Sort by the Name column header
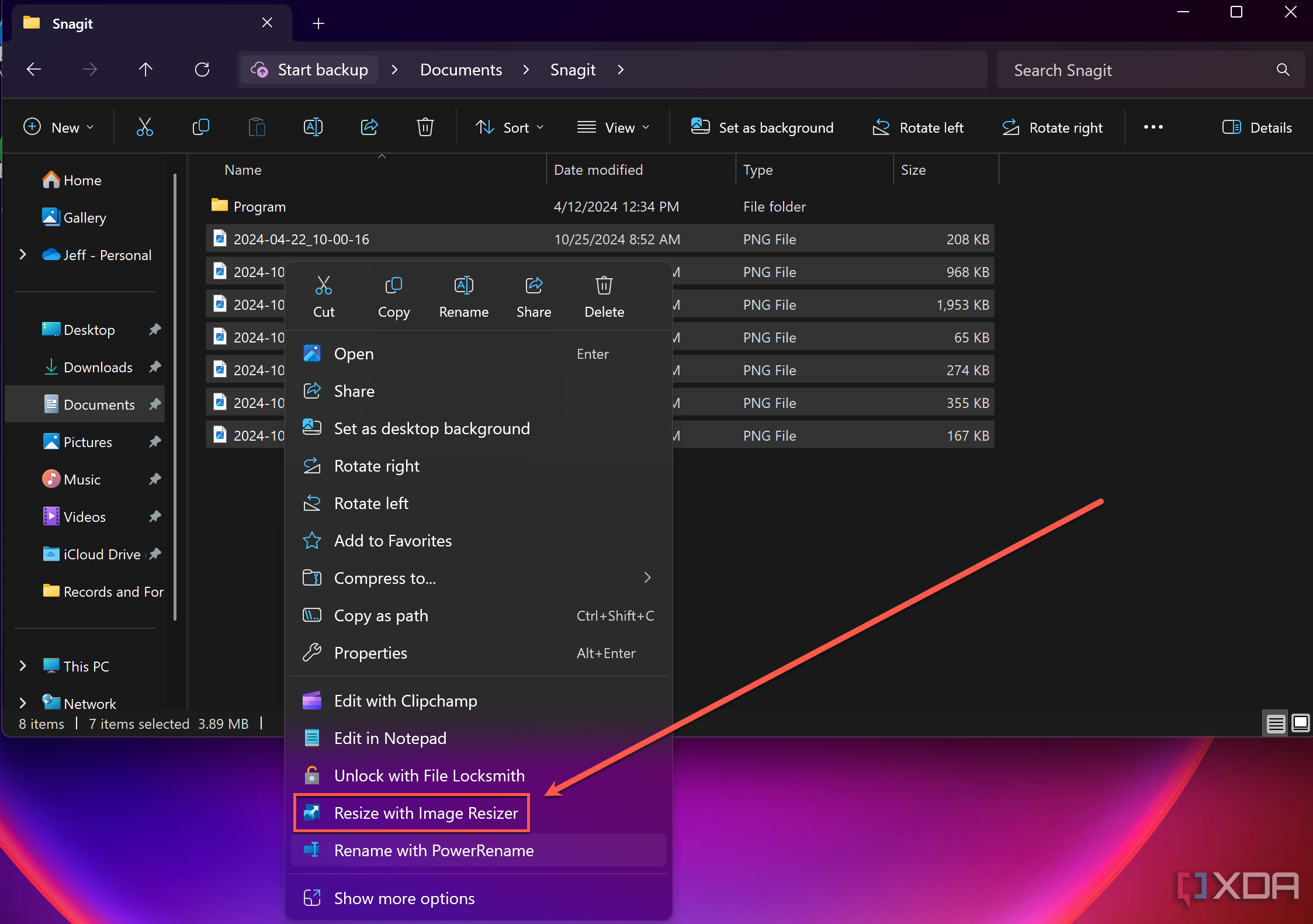 (376, 170)
